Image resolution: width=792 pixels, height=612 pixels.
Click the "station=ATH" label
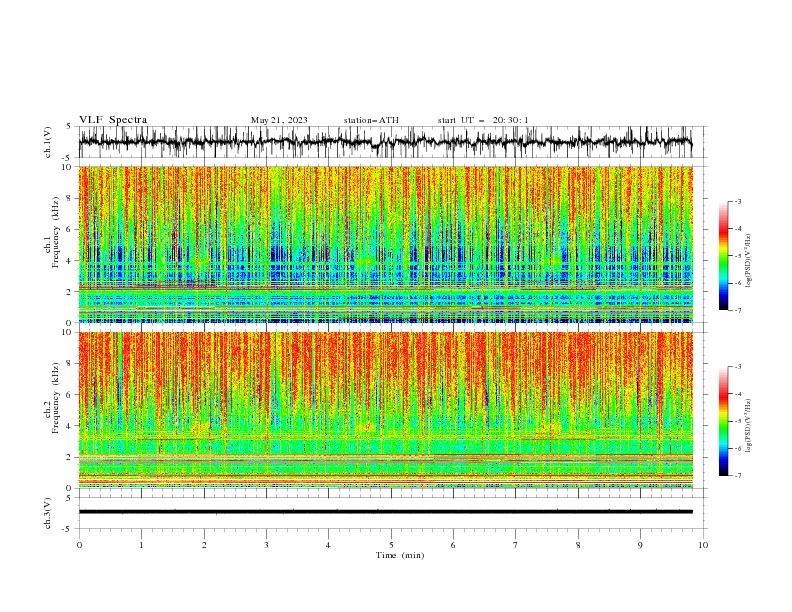coord(371,120)
